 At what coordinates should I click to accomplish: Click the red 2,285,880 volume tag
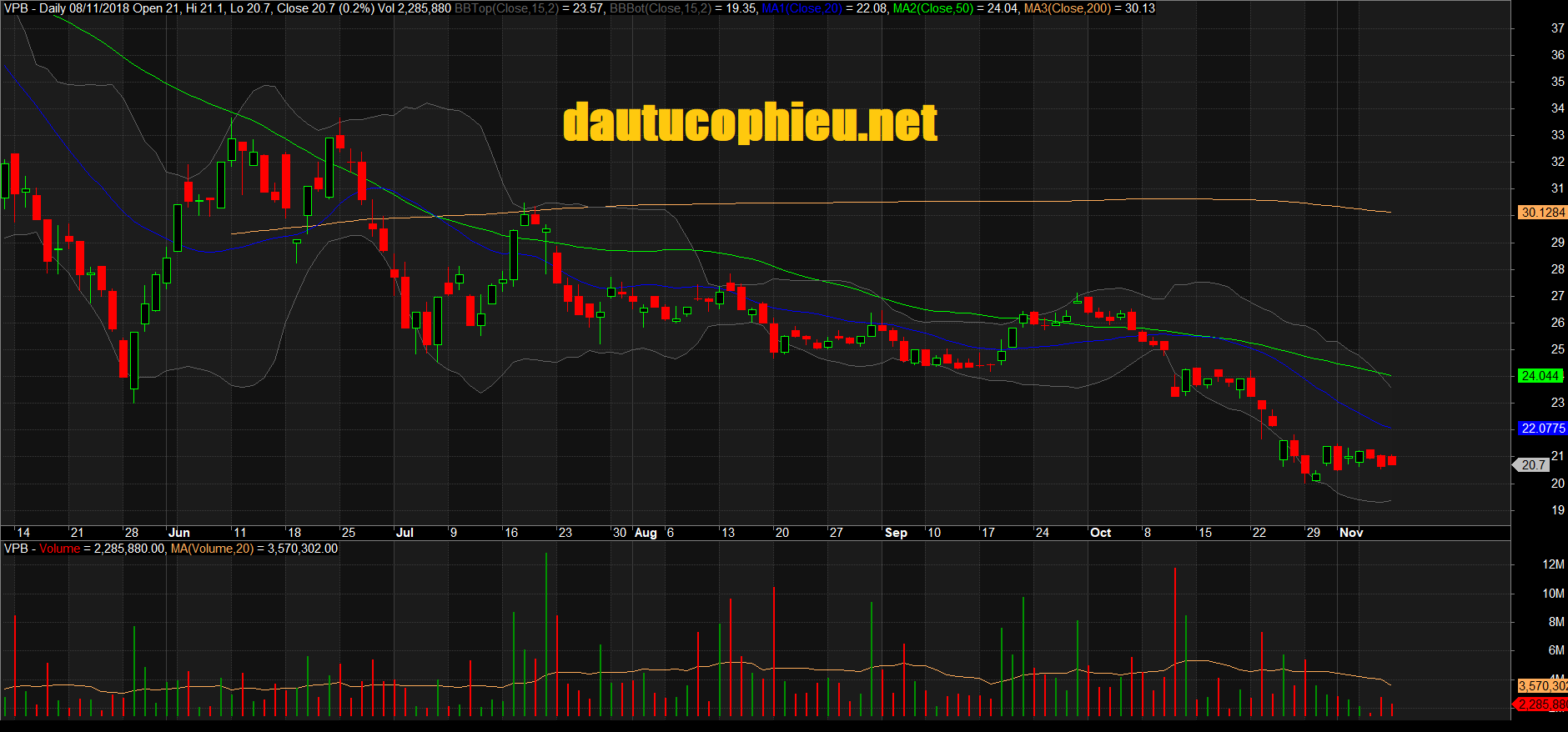pyautogui.click(x=1540, y=704)
